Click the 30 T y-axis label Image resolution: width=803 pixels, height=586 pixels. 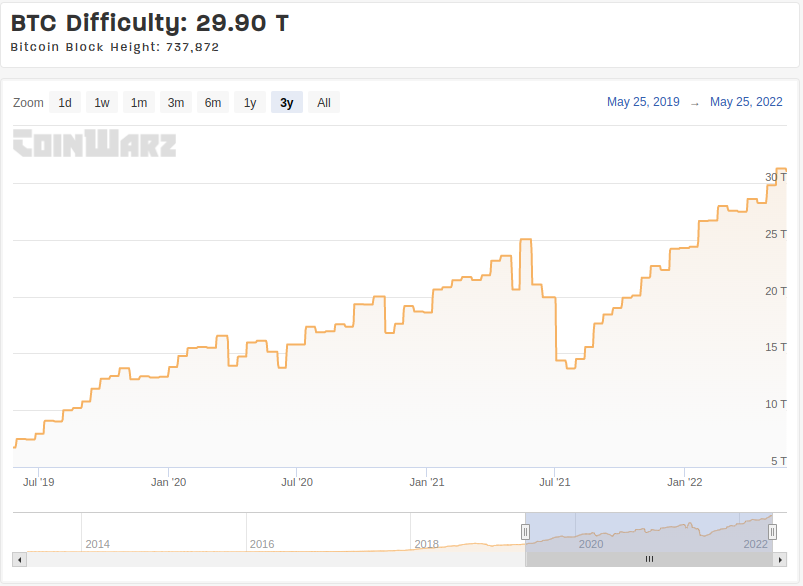click(x=776, y=177)
